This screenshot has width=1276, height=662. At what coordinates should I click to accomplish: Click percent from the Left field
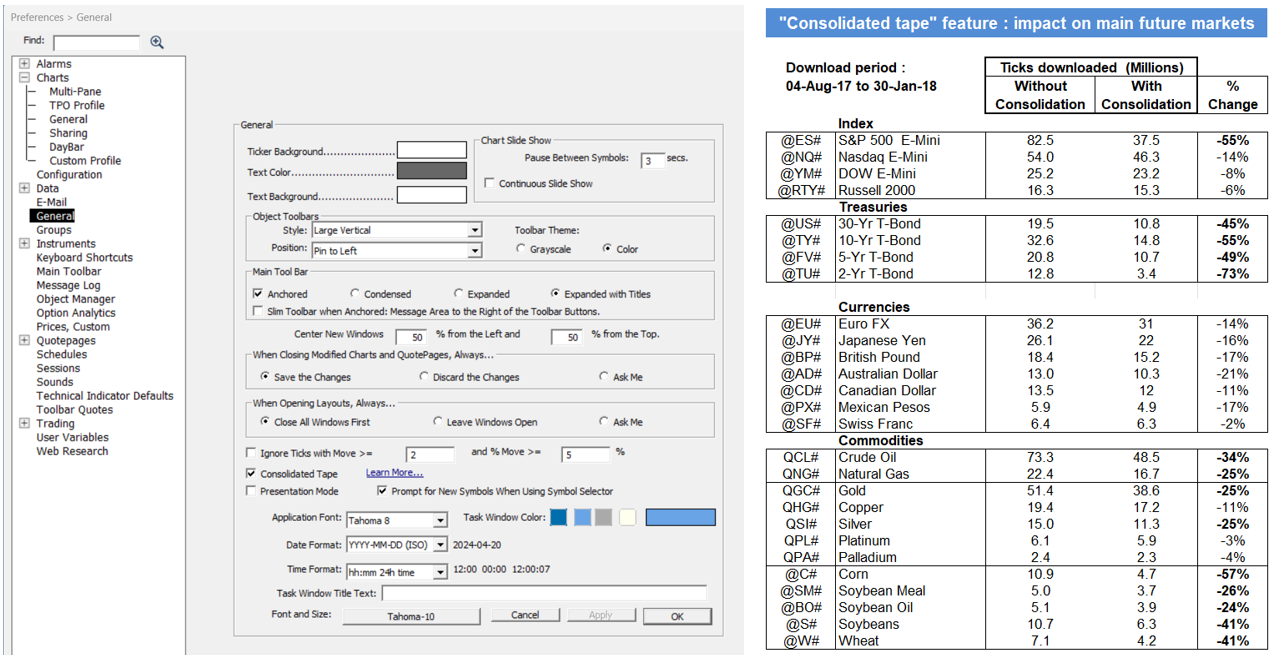(412, 337)
